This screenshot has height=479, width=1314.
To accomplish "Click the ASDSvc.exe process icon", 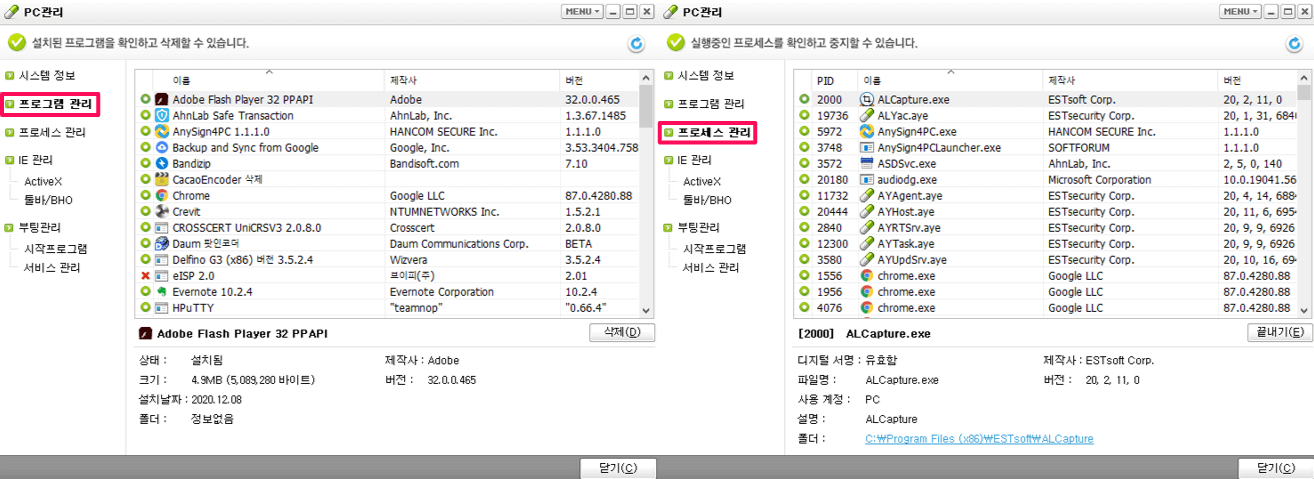I will (867, 163).
